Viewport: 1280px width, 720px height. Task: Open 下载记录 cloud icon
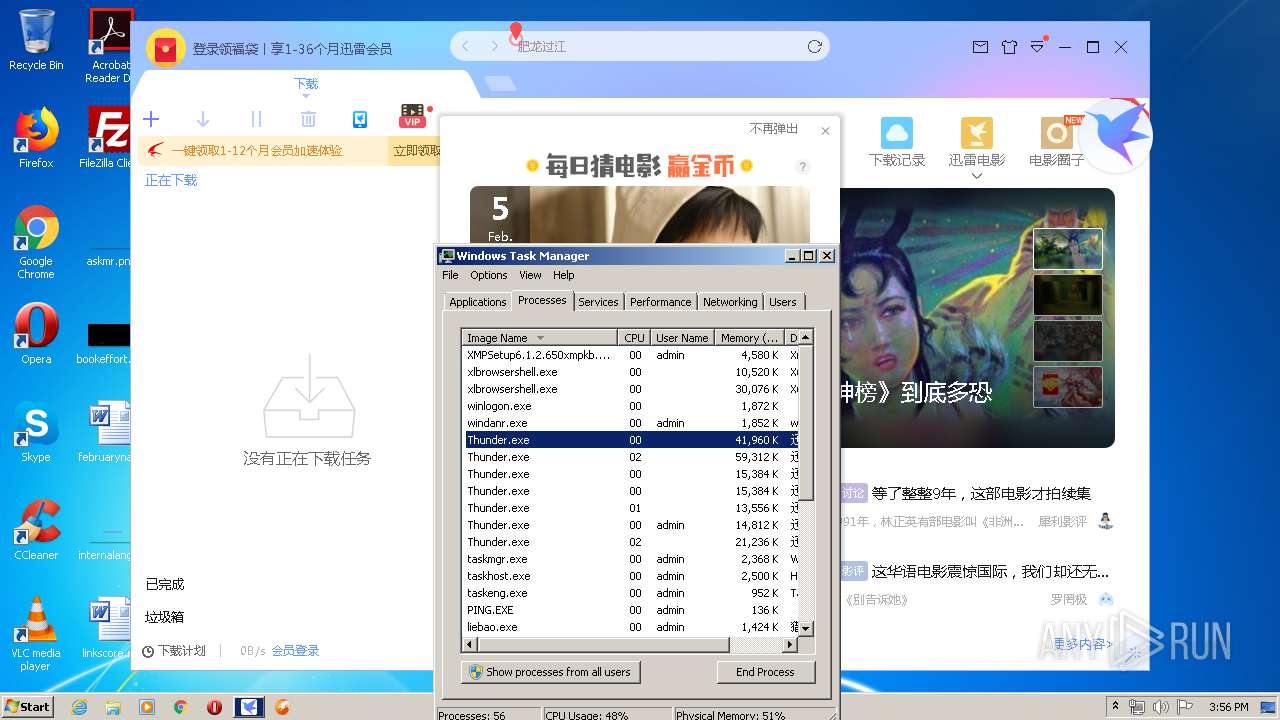pos(897,133)
